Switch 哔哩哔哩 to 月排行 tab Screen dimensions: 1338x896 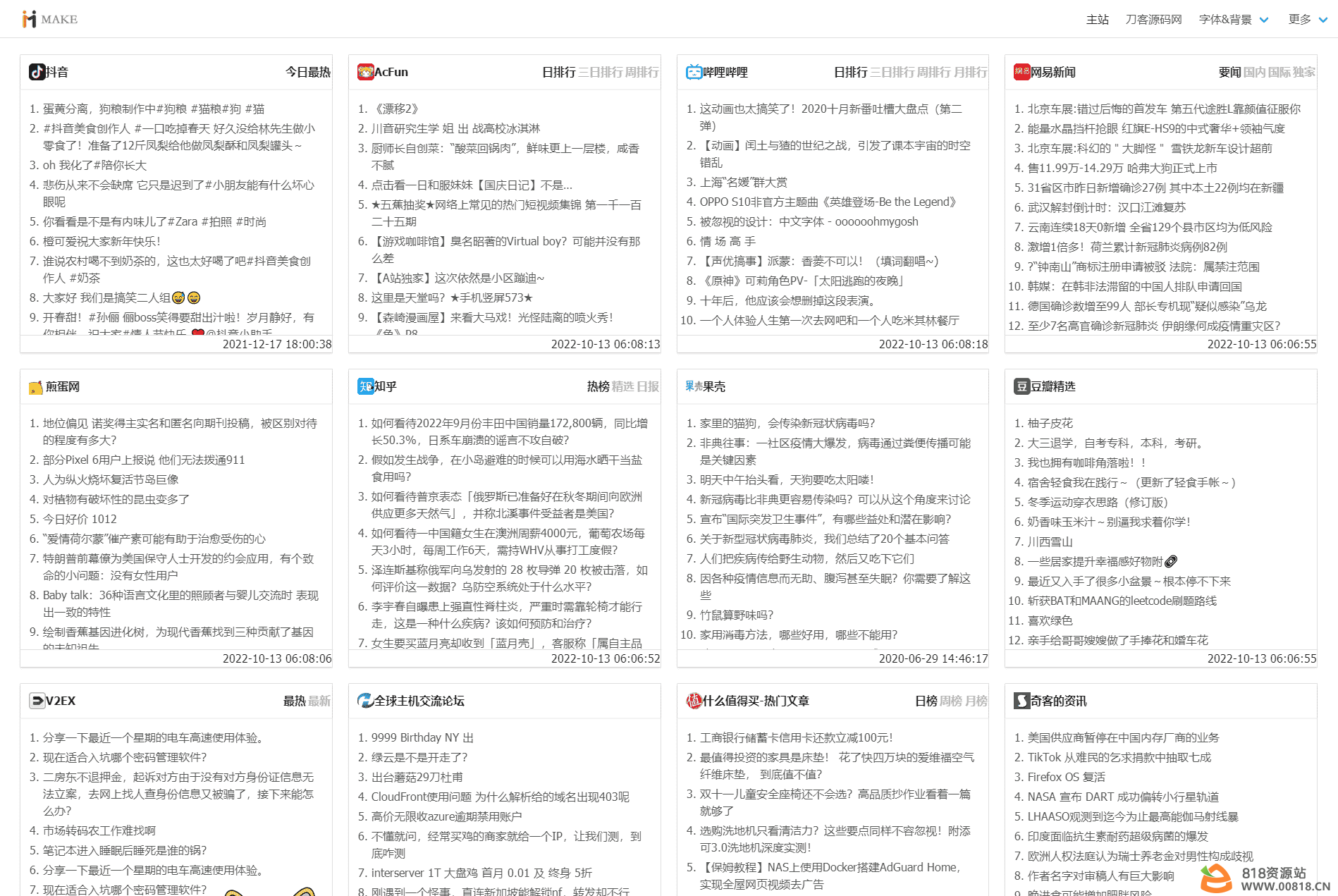(x=971, y=72)
